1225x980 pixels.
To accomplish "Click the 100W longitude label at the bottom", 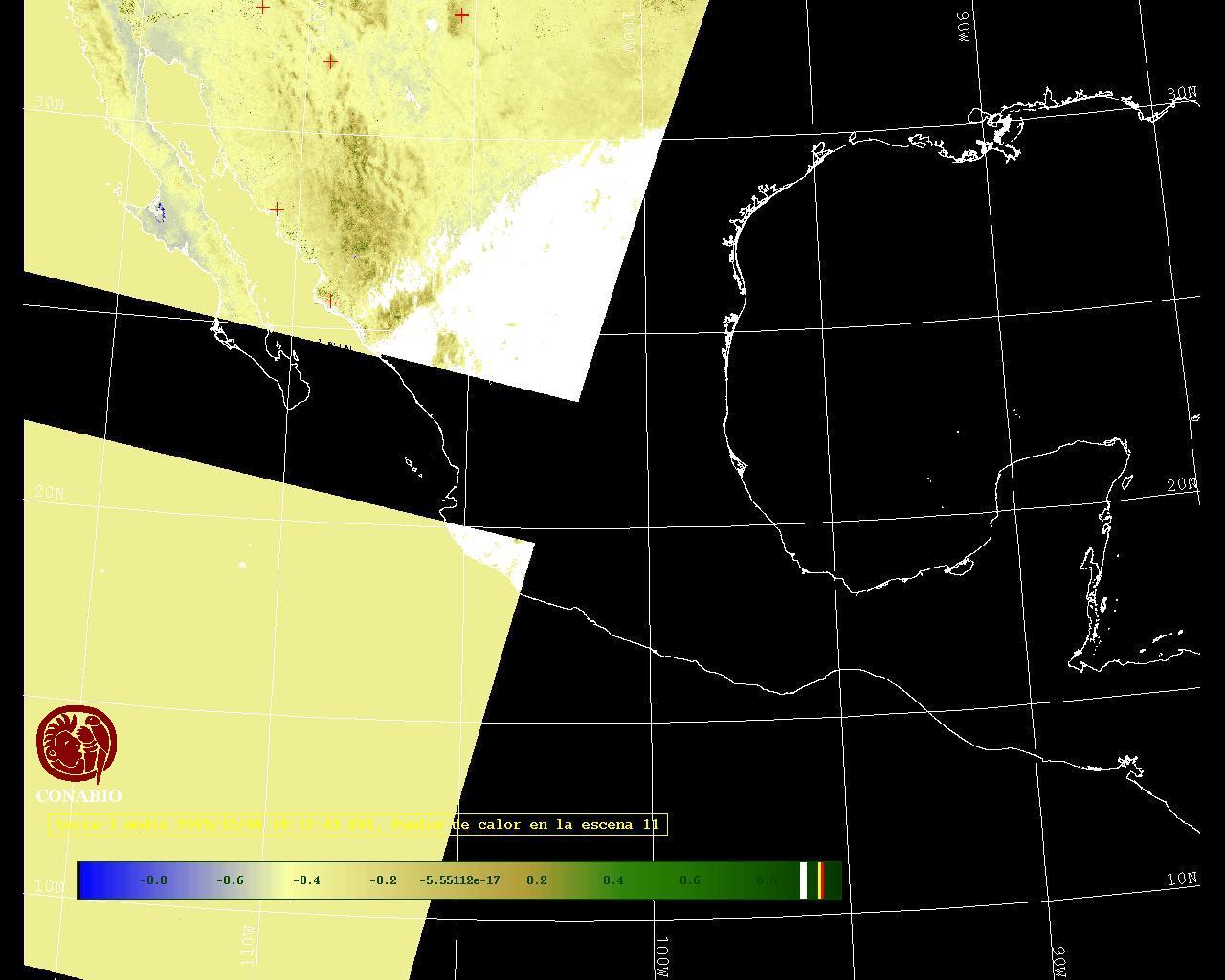I will point(662,956).
